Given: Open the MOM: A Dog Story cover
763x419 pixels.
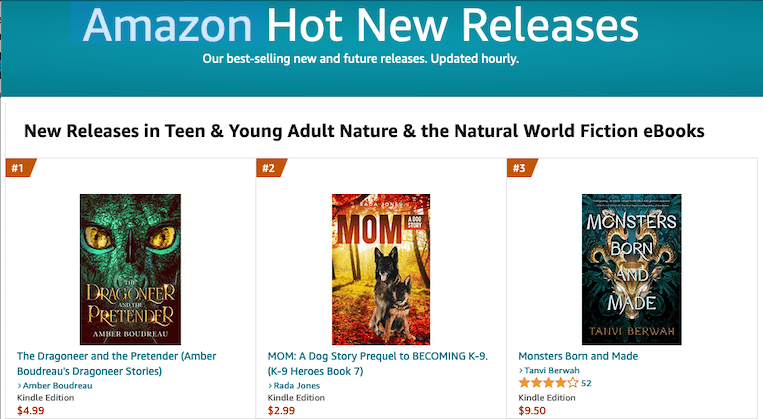Looking at the screenshot, I should point(381,270).
